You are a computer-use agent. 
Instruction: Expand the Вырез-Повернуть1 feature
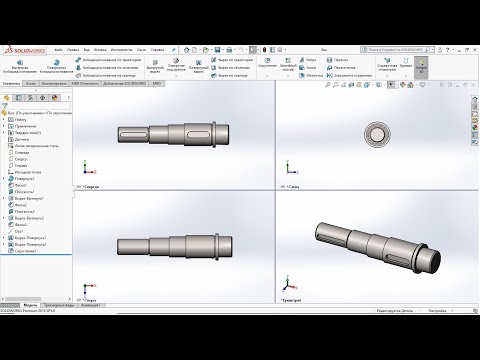pyautogui.click(x=4, y=238)
